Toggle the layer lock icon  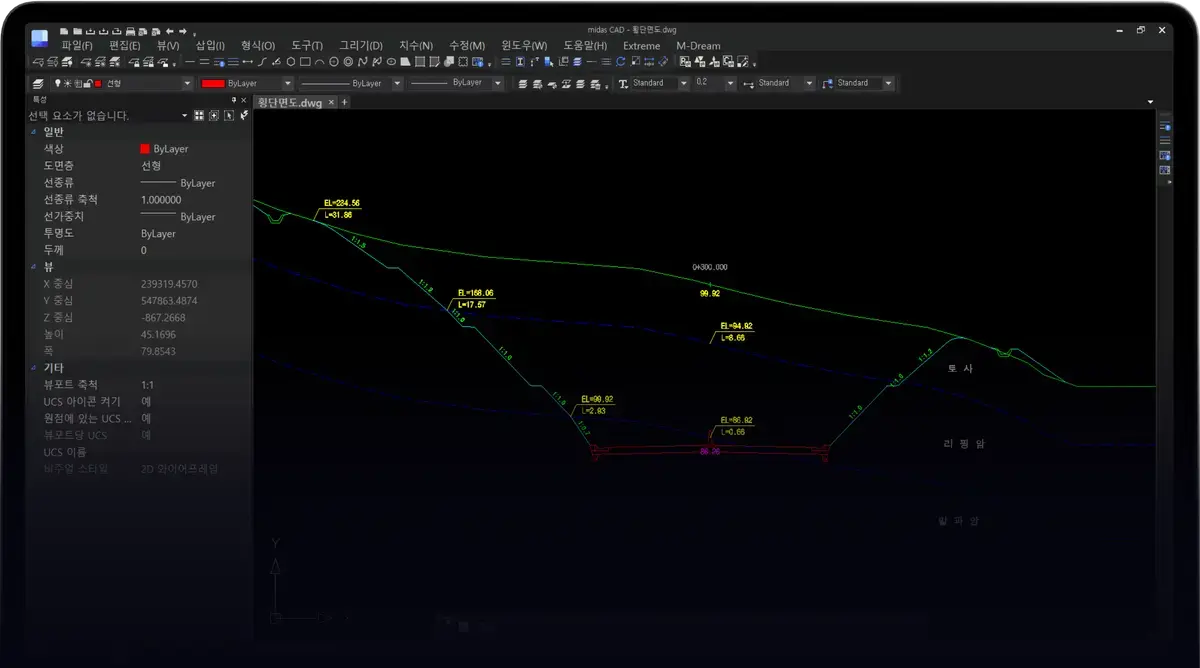click(88, 84)
